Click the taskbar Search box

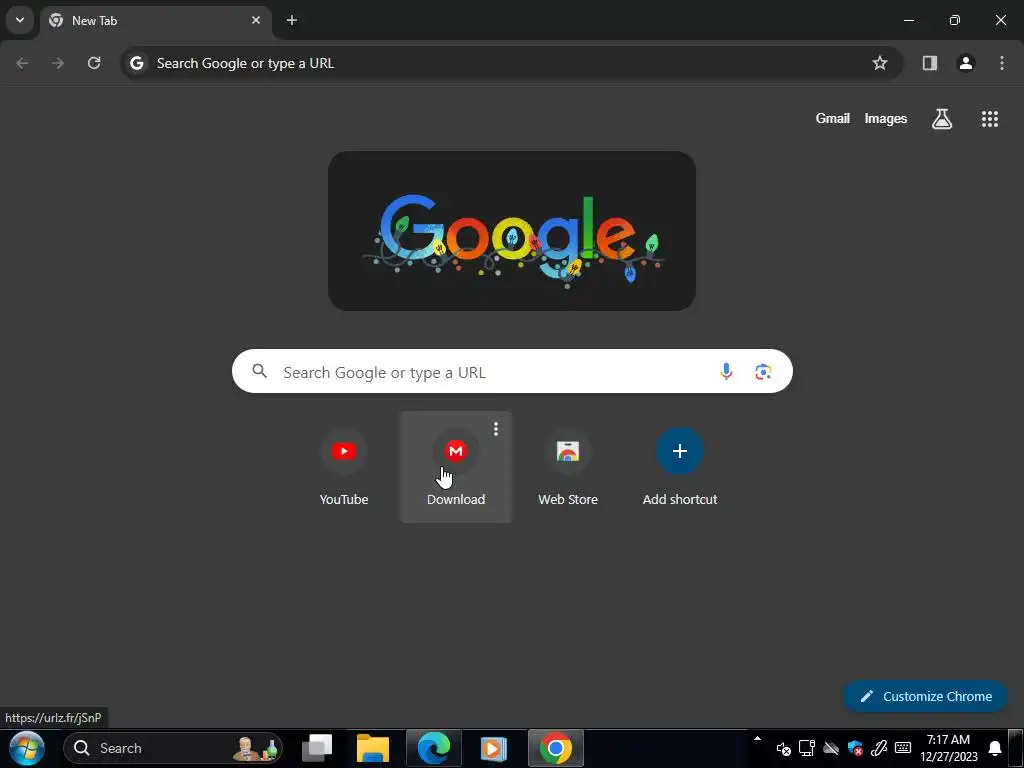[x=173, y=748]
